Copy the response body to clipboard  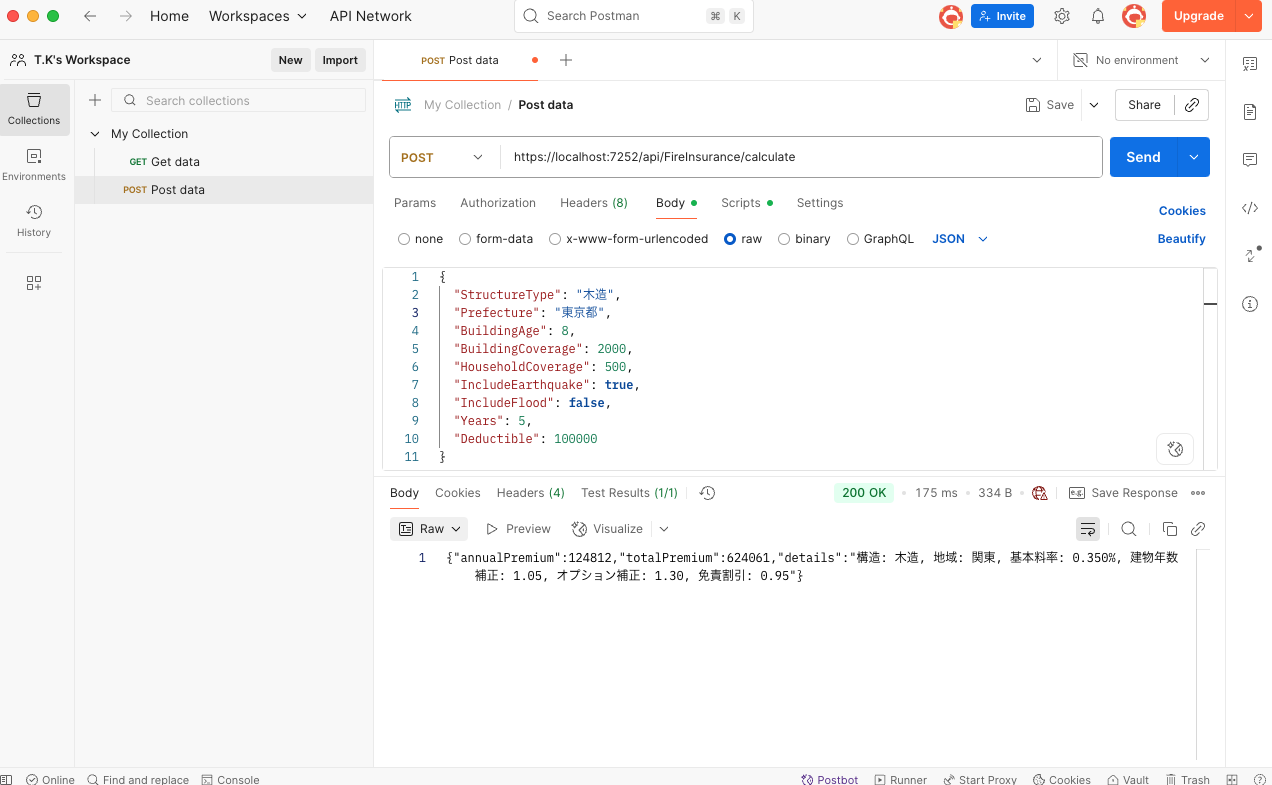tap(1170, 529)
